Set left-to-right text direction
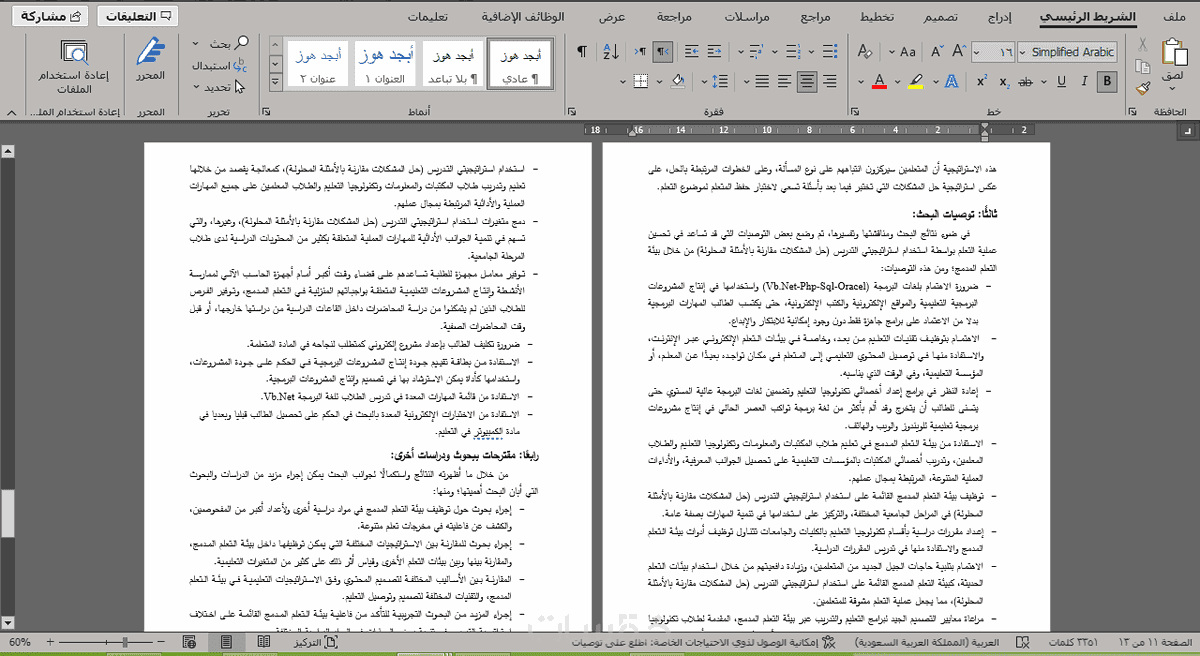The image size is (1200, 656). 640,52
